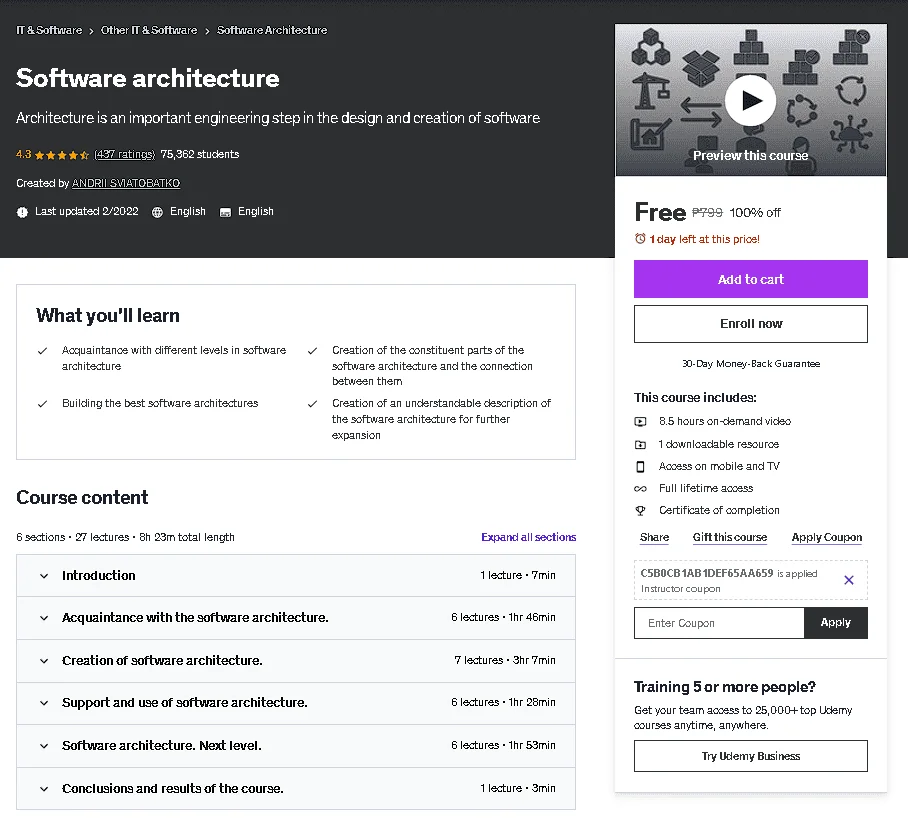Image resolution: width=908 pixels, height=826 pixels.
Task: Click the IT & Software breadcrumb
Action: [49, 30]
